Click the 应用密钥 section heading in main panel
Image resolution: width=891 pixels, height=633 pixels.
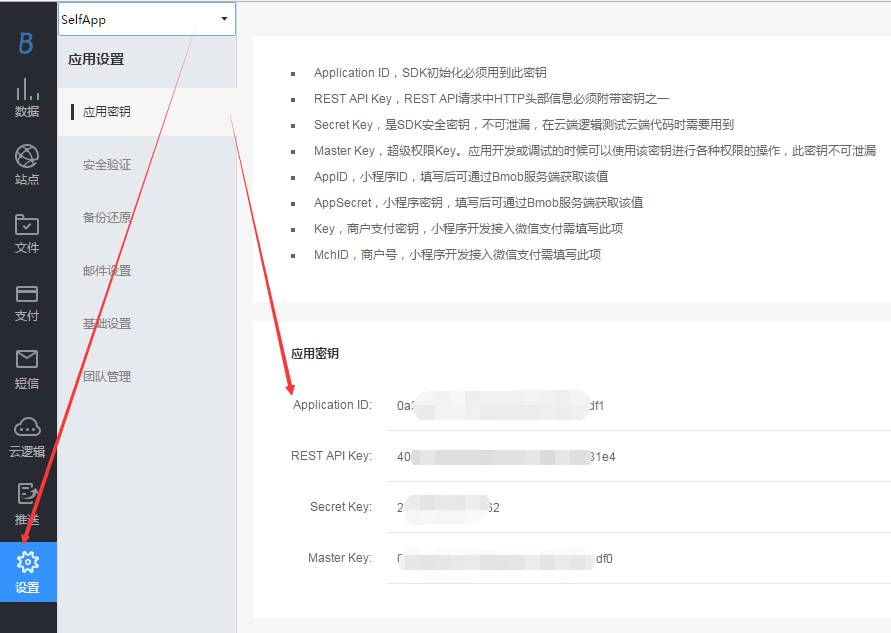[x=315, y=353]
